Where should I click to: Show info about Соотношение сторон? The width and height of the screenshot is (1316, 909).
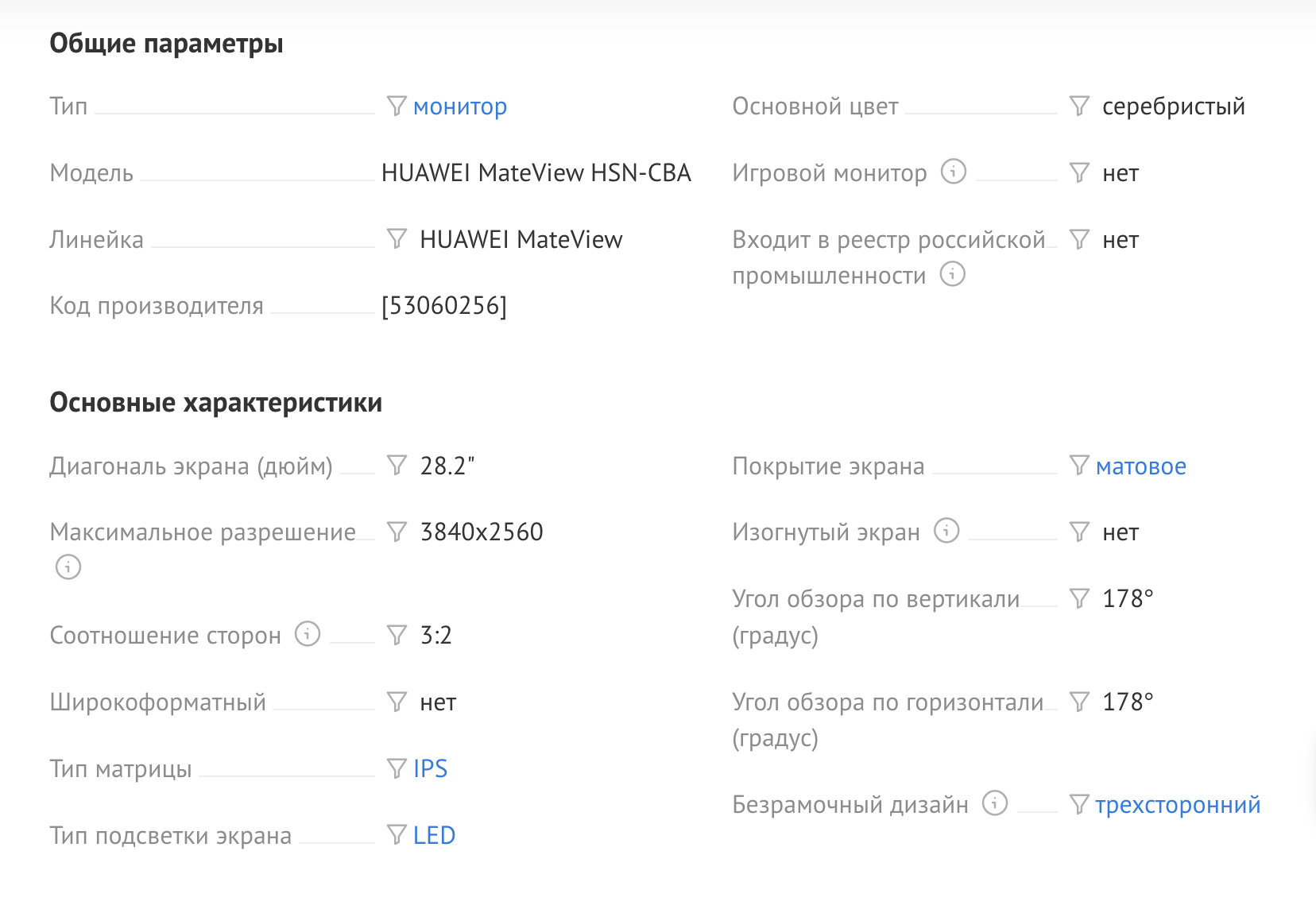coord(308,633)
